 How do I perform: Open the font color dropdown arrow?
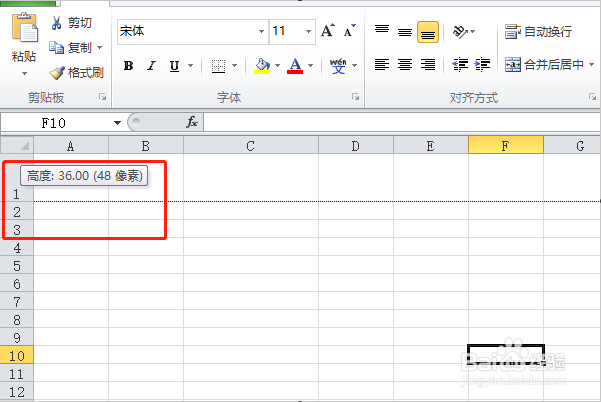[x=310, y=66]
